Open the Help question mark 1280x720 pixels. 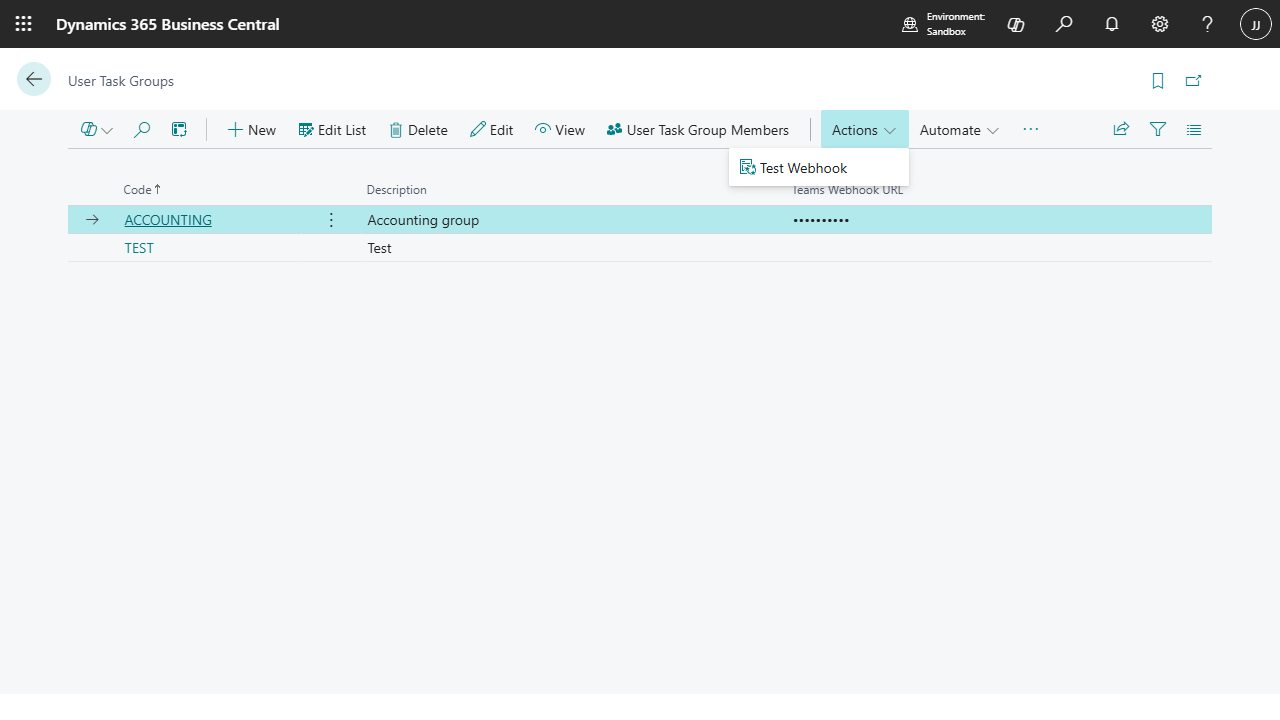1207,24
